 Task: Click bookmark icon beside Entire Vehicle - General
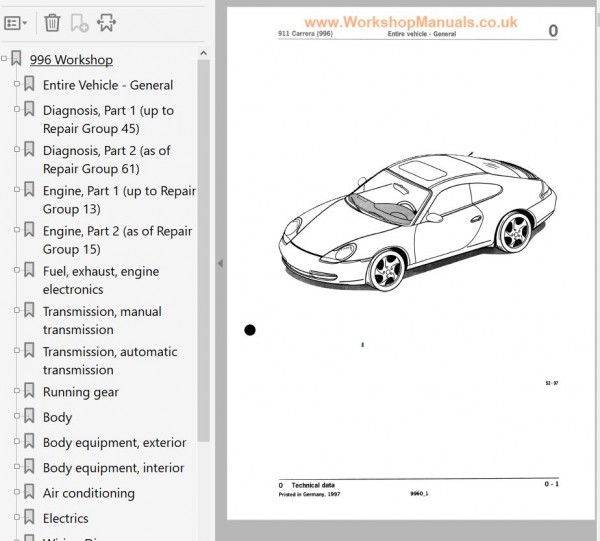click(29, 84)
